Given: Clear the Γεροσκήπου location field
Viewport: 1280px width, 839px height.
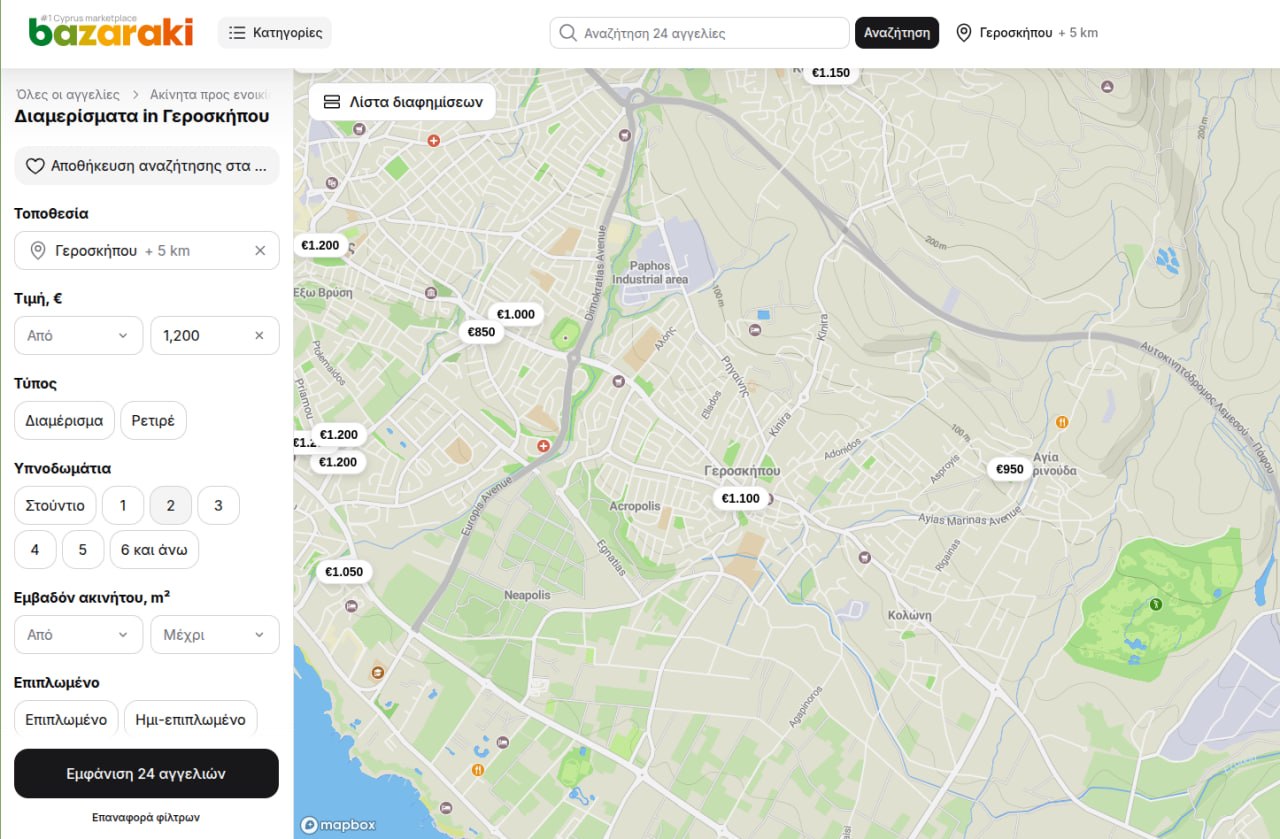Looking at the screenshot, I should 260,251.
